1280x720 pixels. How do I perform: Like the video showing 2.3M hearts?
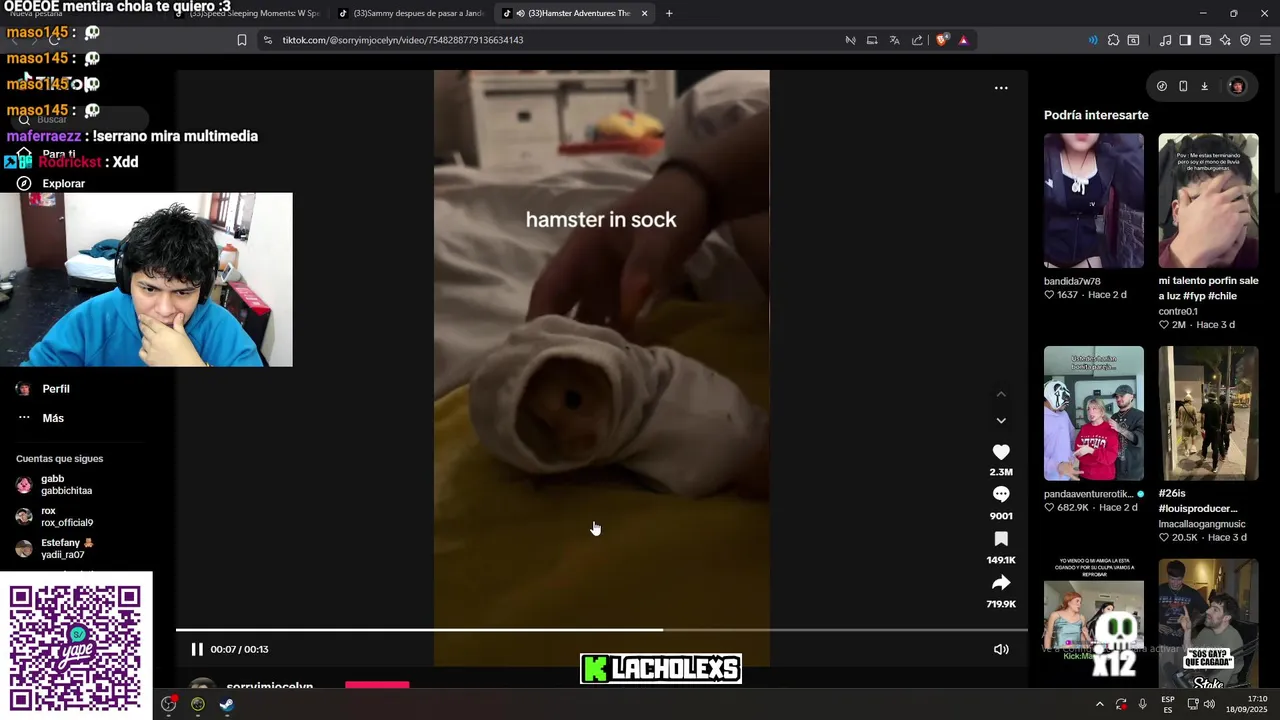click(1001, 452)
